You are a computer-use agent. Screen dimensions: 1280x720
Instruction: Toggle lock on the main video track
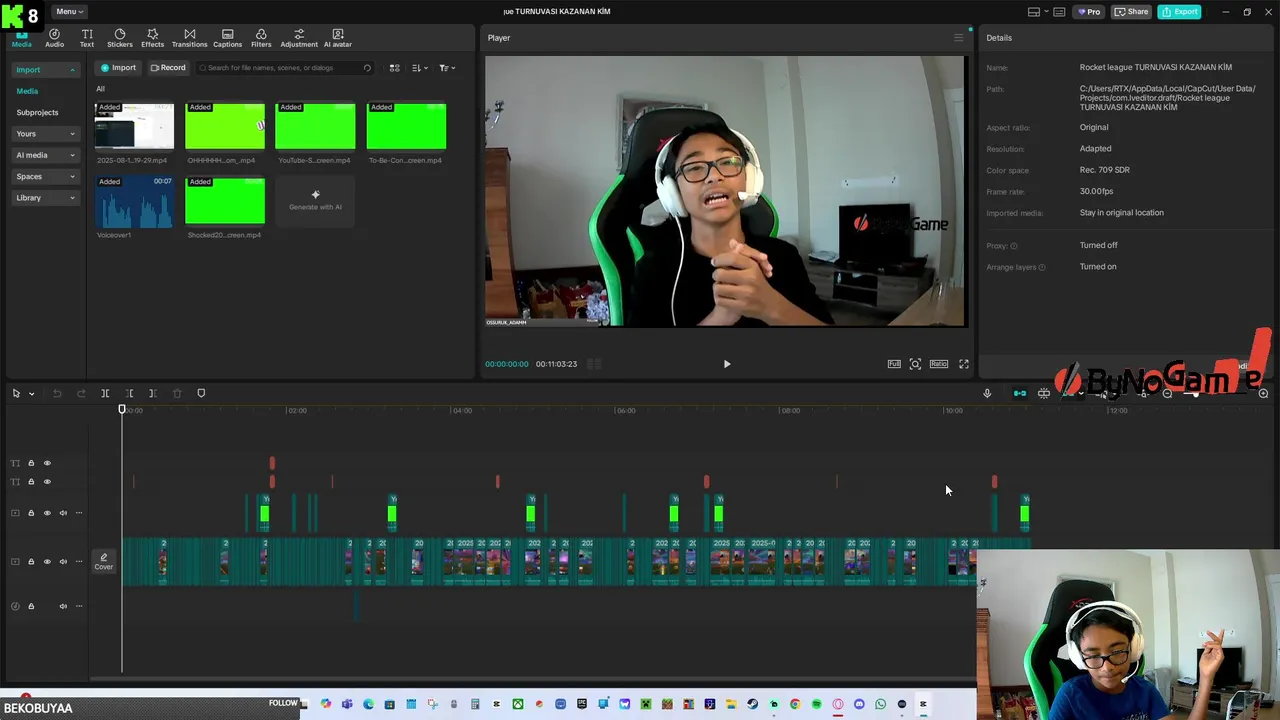(x=31, y=561)
